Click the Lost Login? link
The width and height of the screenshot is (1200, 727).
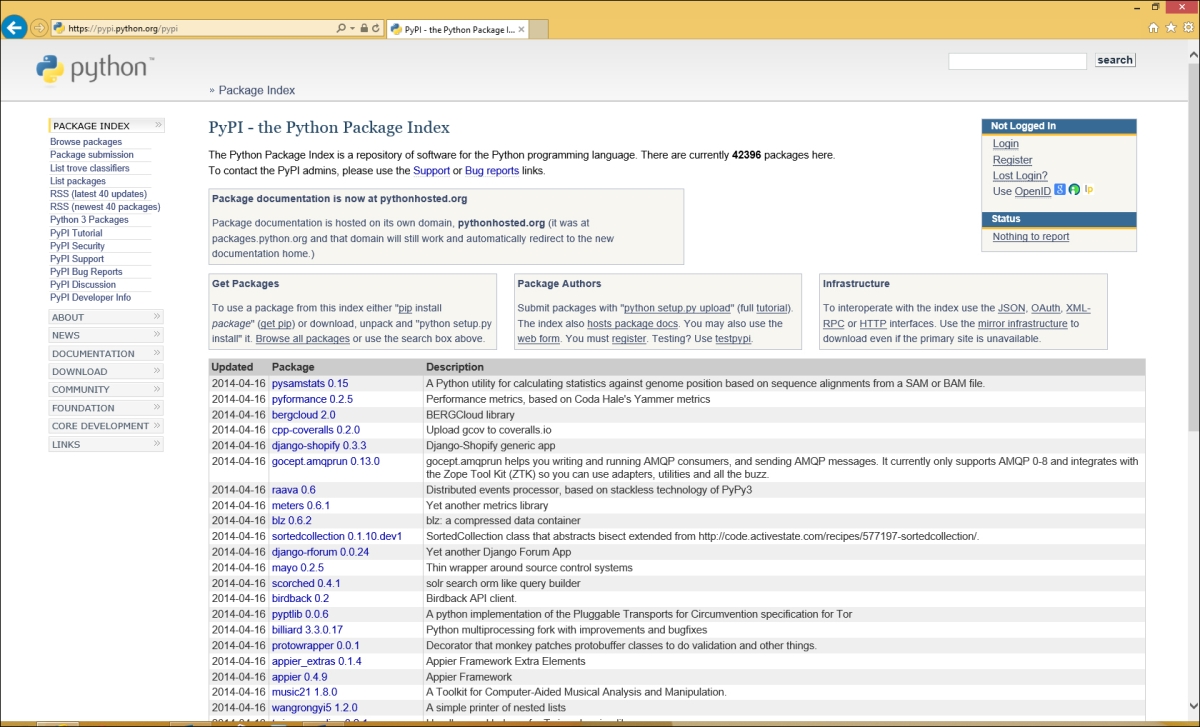click(x=1020, y=176)
